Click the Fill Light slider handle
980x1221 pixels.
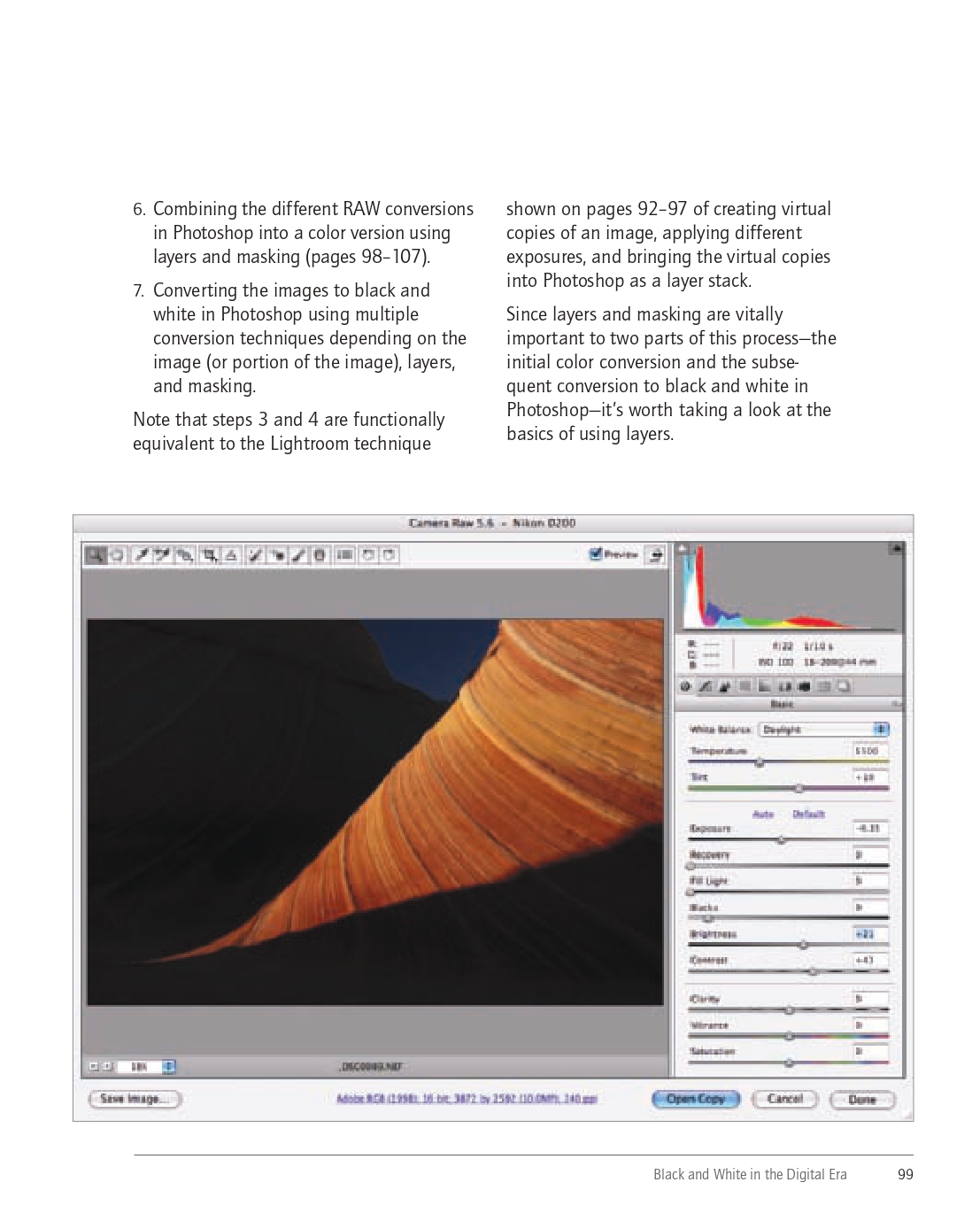point(691,893)
